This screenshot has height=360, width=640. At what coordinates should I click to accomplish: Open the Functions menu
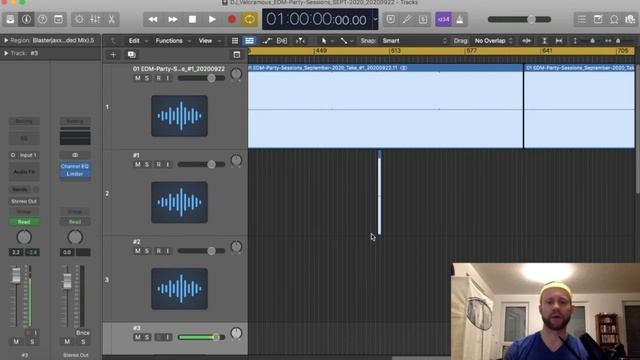[169, 40]
